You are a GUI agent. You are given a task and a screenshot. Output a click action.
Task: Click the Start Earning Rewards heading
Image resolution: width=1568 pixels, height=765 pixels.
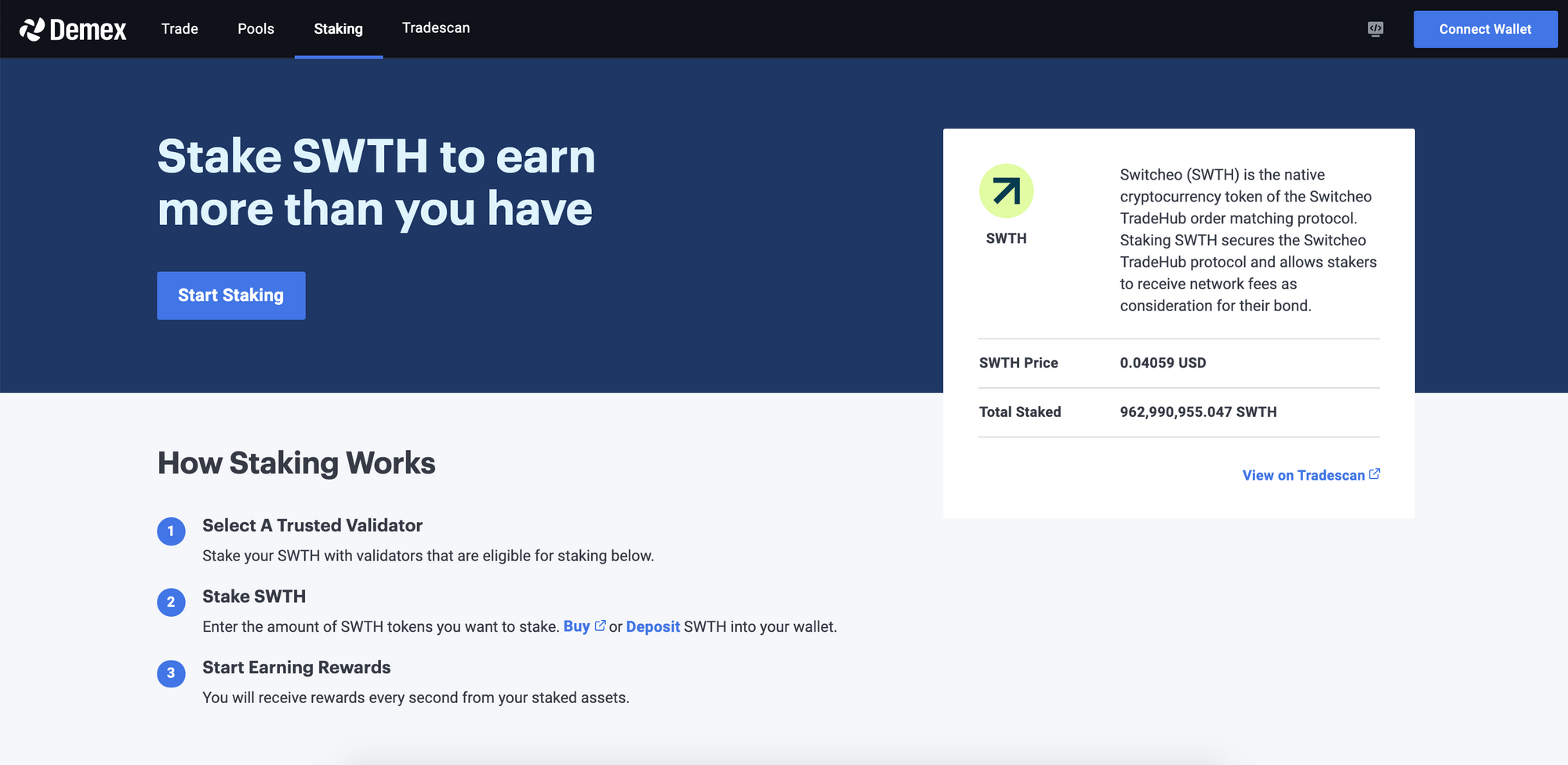pos(296,668)
